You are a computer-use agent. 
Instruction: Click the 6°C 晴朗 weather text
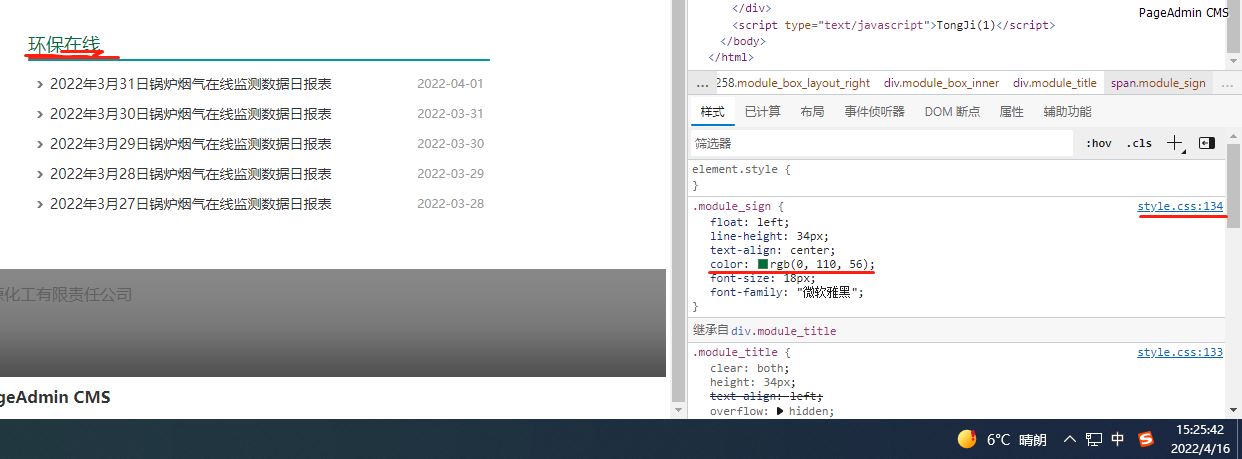pos(1017,439)
